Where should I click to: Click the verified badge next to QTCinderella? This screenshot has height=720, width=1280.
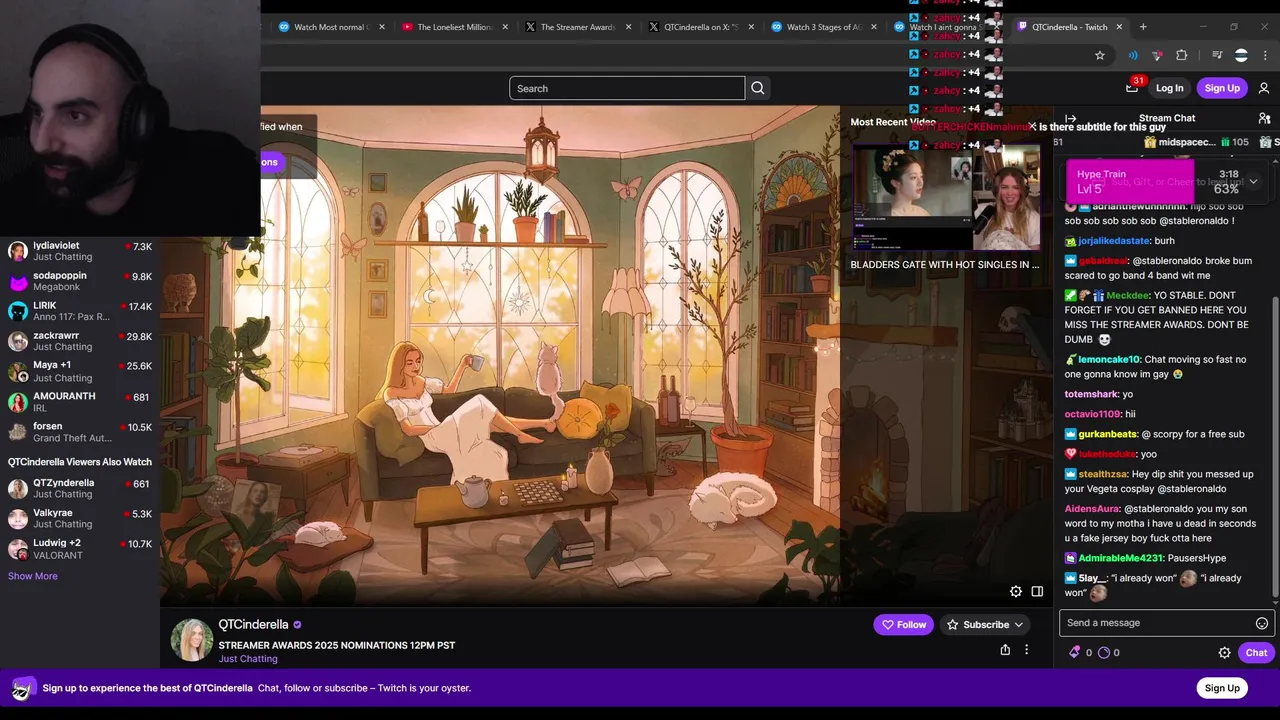[297, 625]
